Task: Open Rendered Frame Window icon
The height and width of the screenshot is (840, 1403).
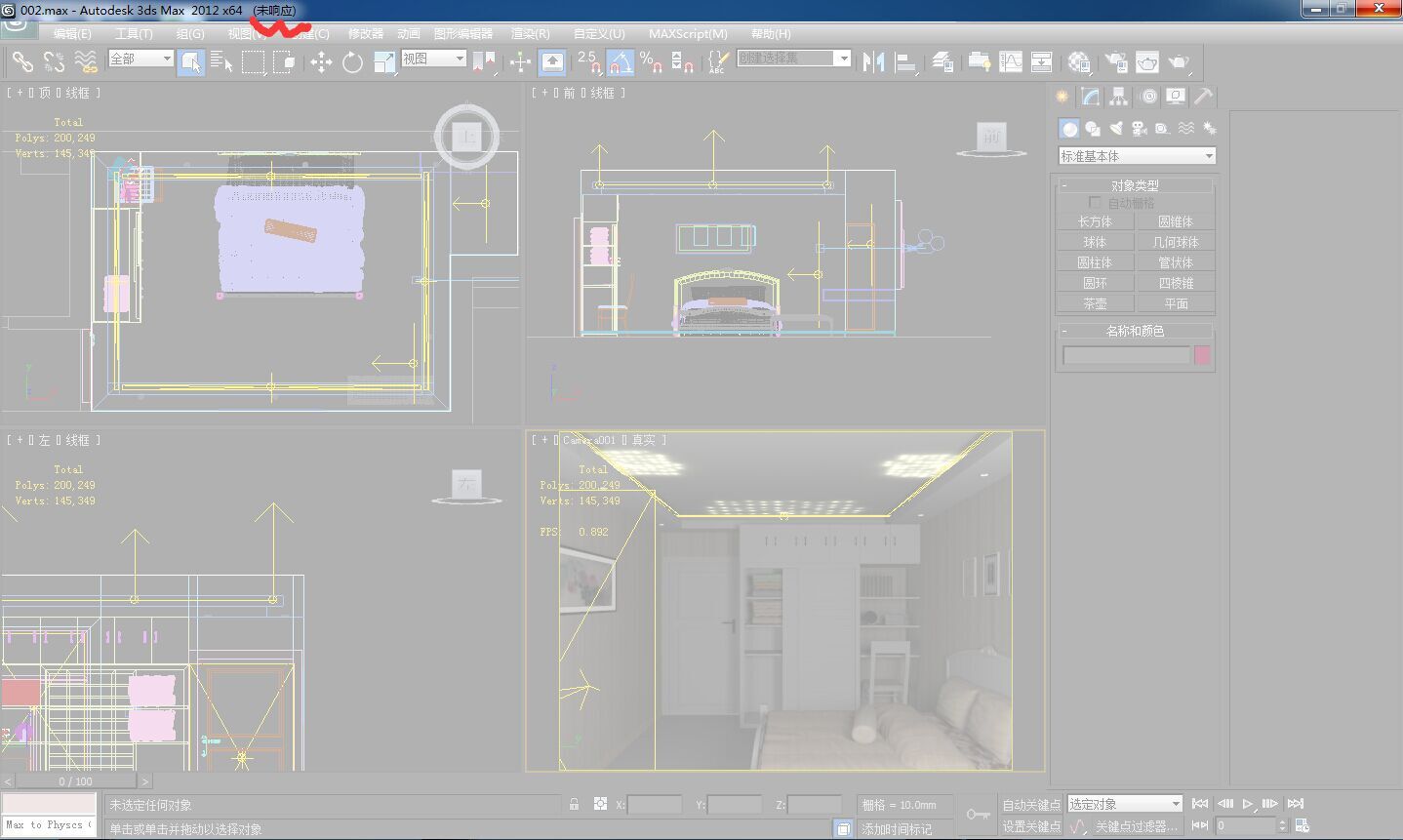Action: pos(1147,62)
